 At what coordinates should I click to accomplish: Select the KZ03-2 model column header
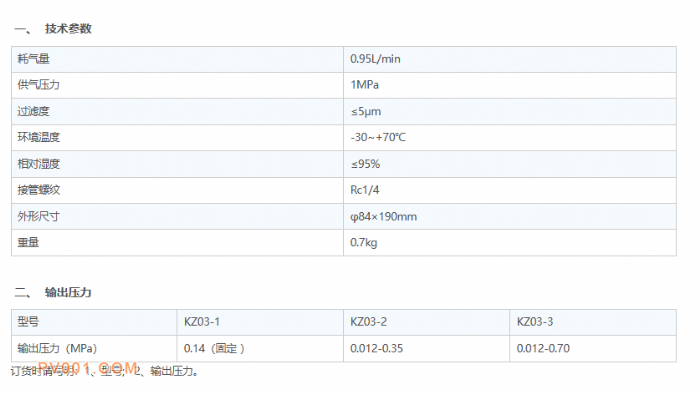coord(368,322)
